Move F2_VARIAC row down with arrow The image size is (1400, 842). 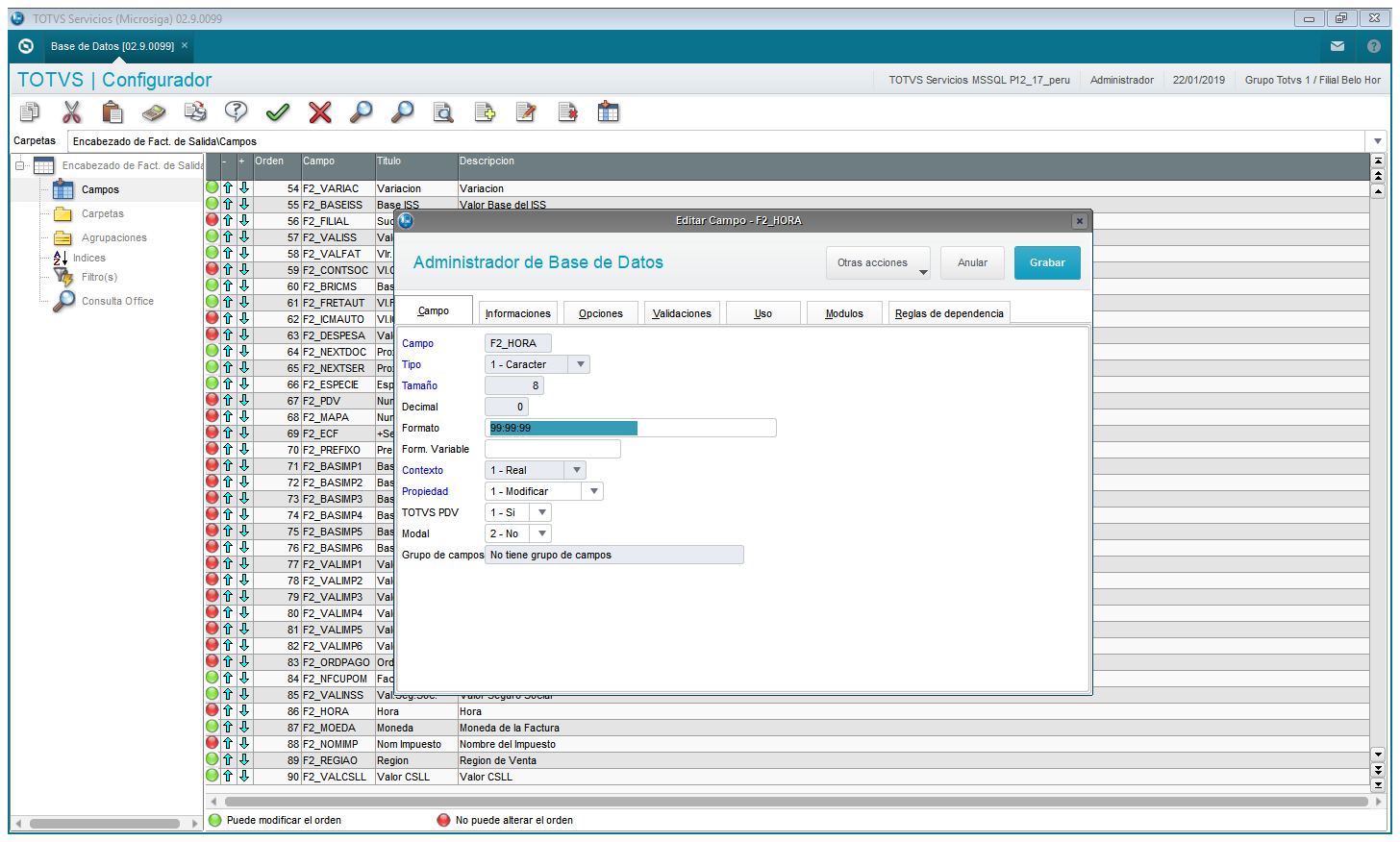(x=244, y=188)
